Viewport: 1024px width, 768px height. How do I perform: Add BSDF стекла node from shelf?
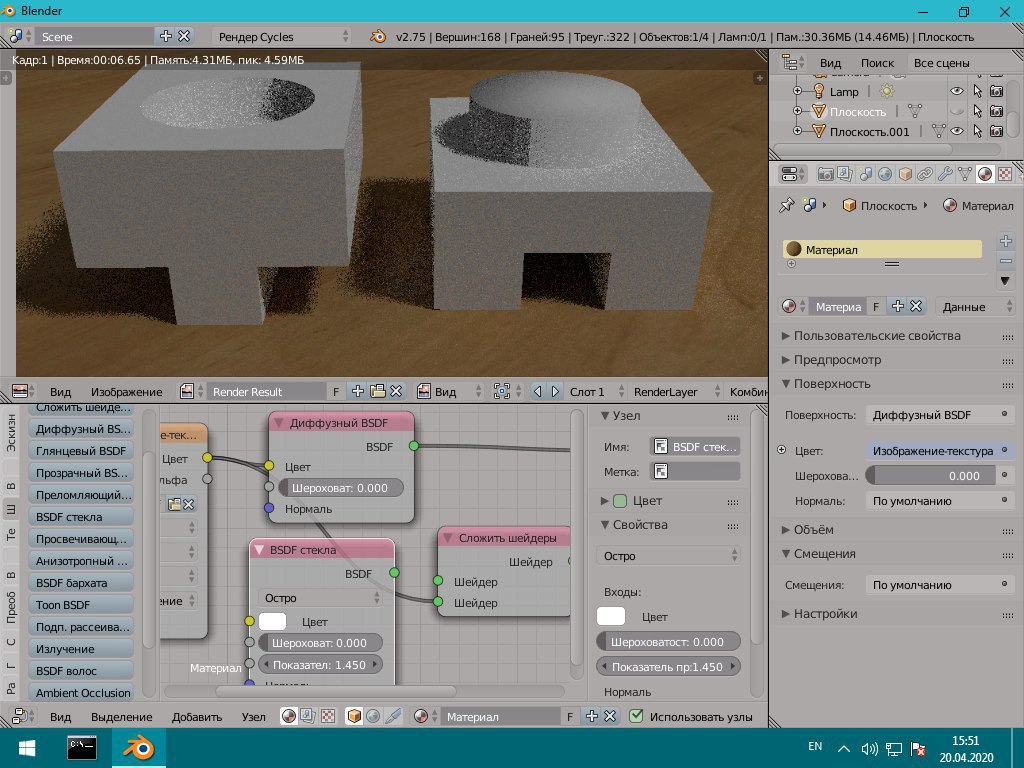tap(81, 517)
